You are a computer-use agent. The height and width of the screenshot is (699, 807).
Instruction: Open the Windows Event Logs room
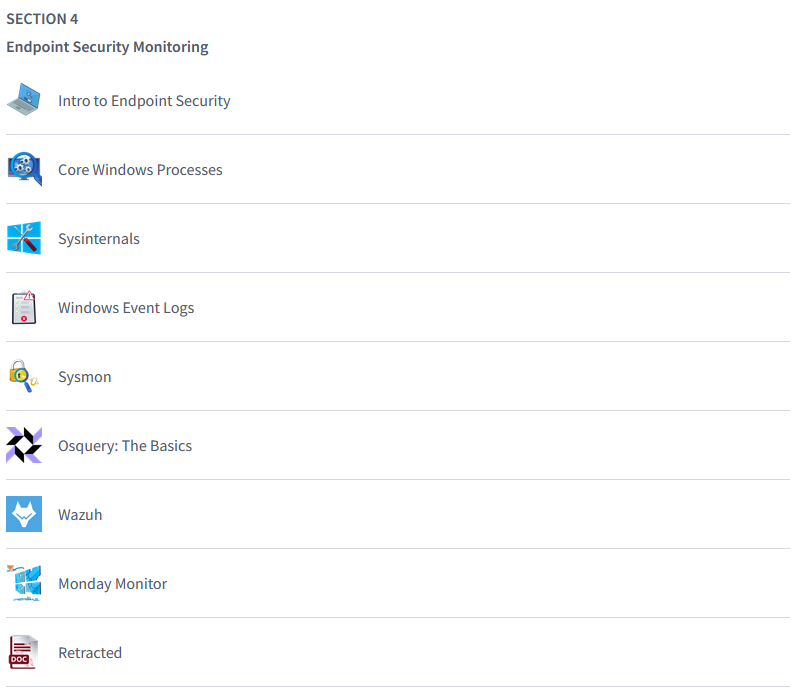126,308
